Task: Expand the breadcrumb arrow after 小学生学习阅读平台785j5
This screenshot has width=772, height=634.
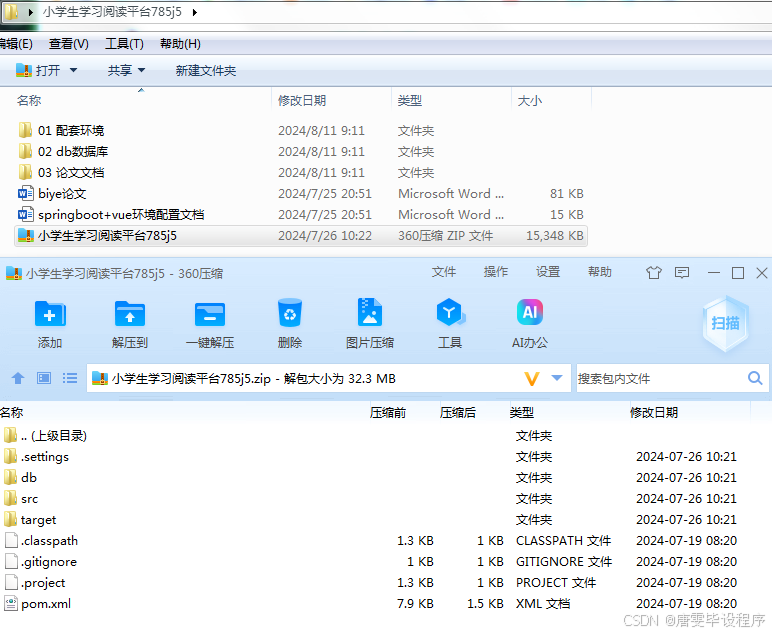Action: 194,12
